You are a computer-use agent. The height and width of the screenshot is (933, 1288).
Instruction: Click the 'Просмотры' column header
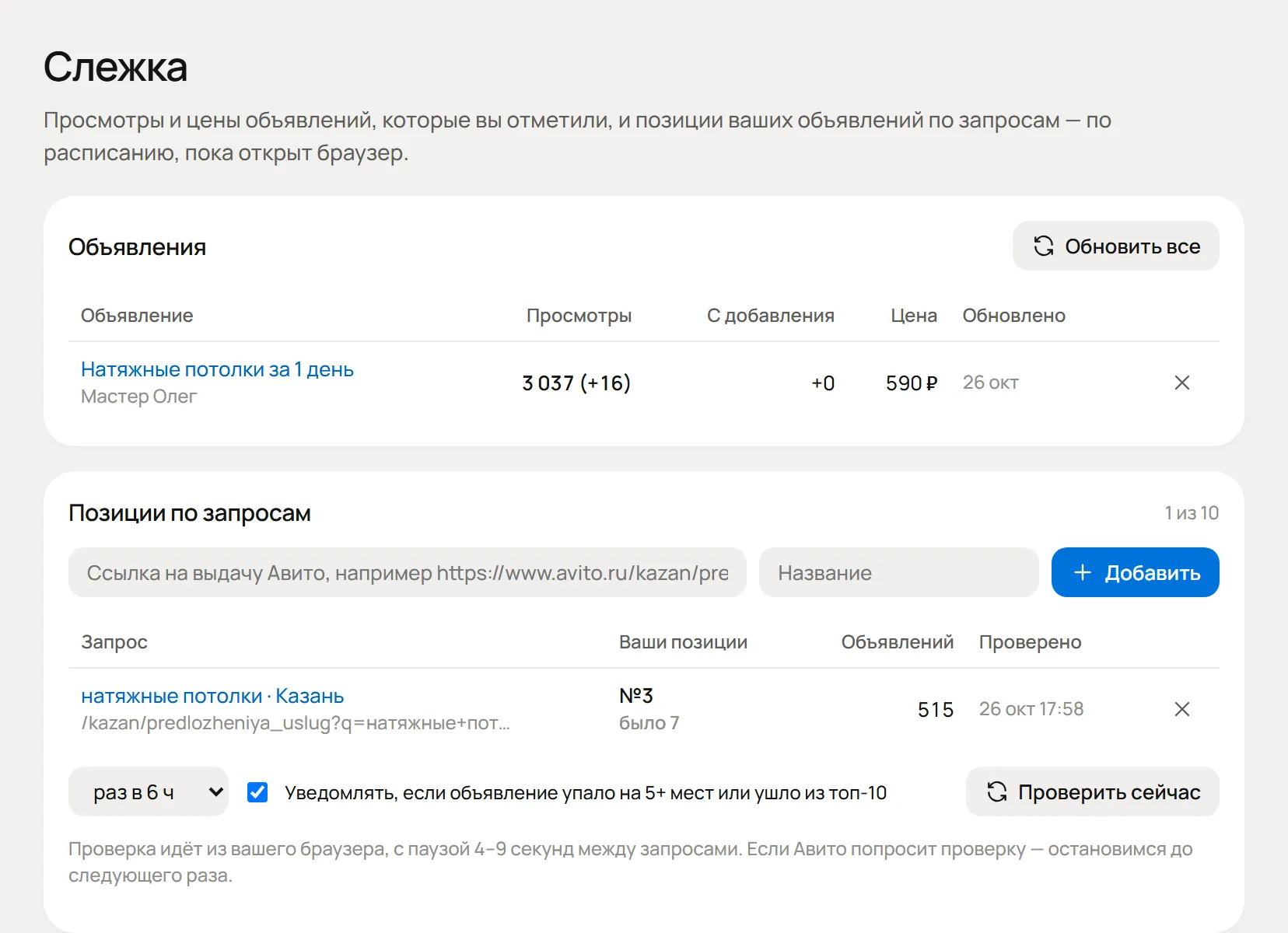click(x=579, y=316)
